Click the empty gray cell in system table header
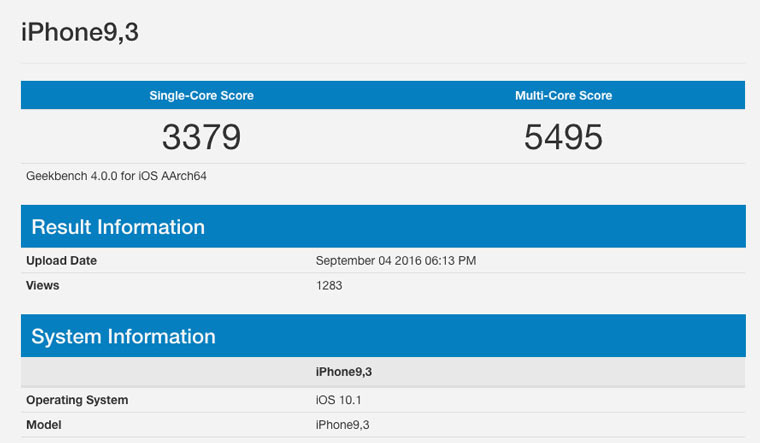 (x=165, y=372)
